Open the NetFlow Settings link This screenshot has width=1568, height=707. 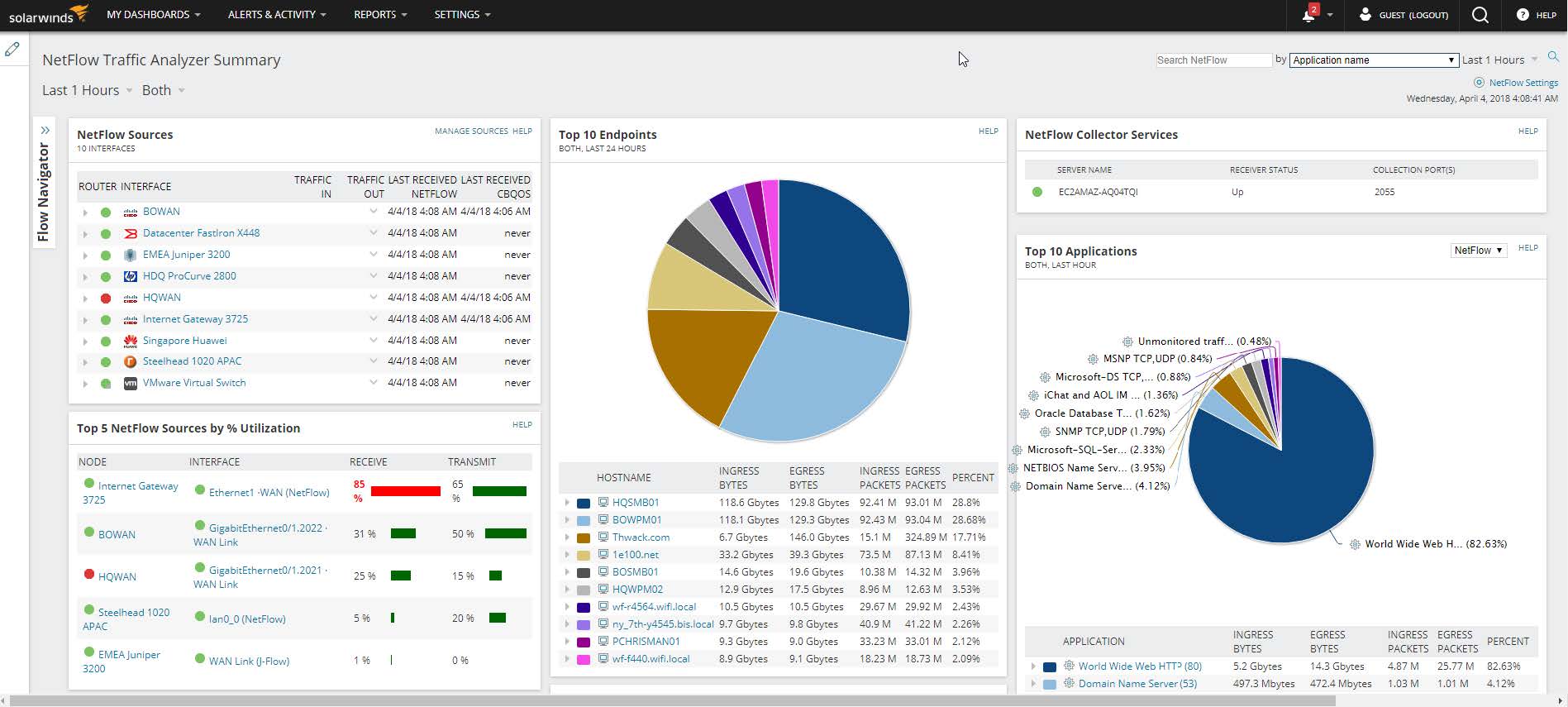click(1523, 83)
